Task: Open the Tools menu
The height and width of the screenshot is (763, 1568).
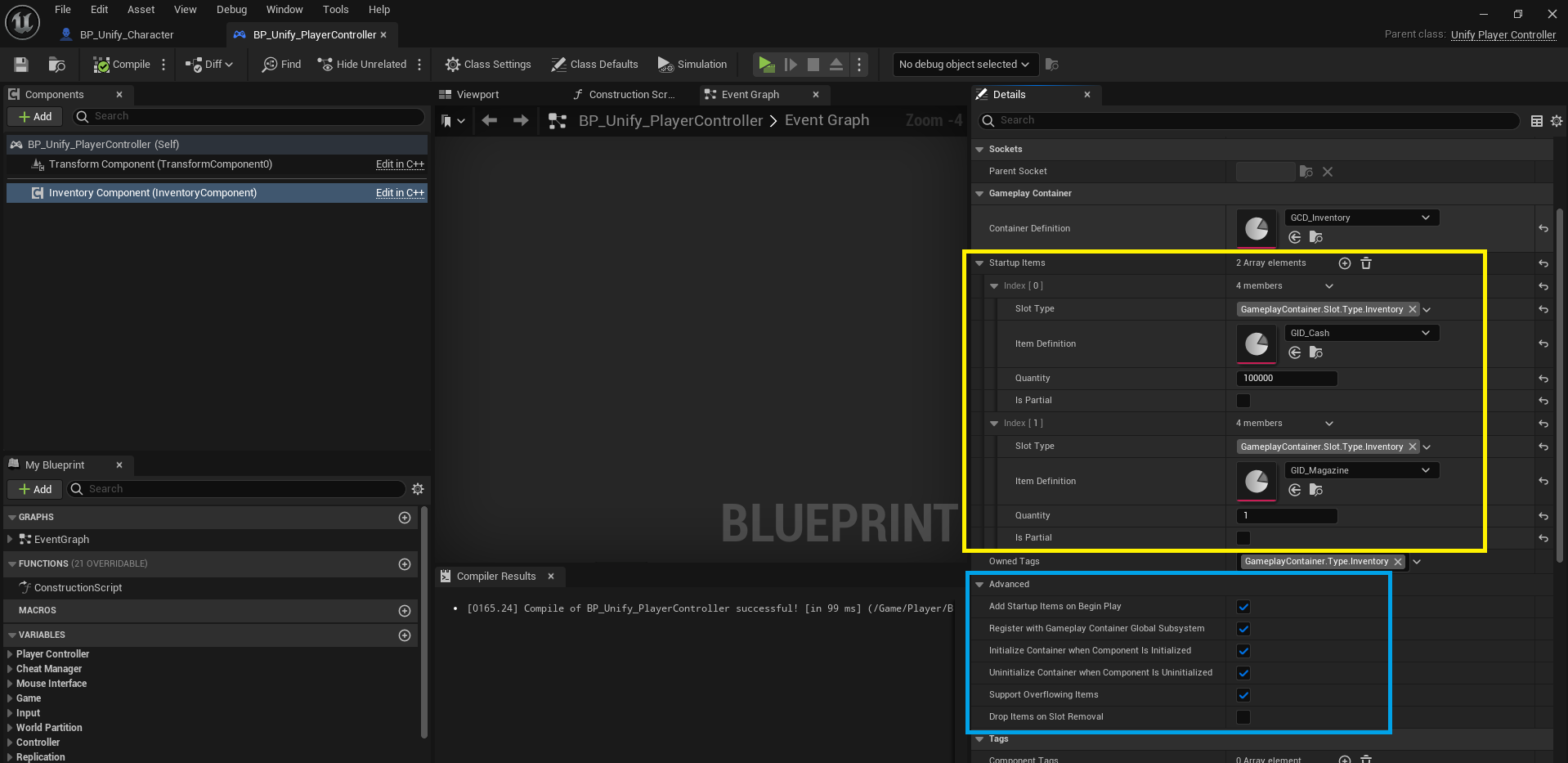Action: pos(335,10)
